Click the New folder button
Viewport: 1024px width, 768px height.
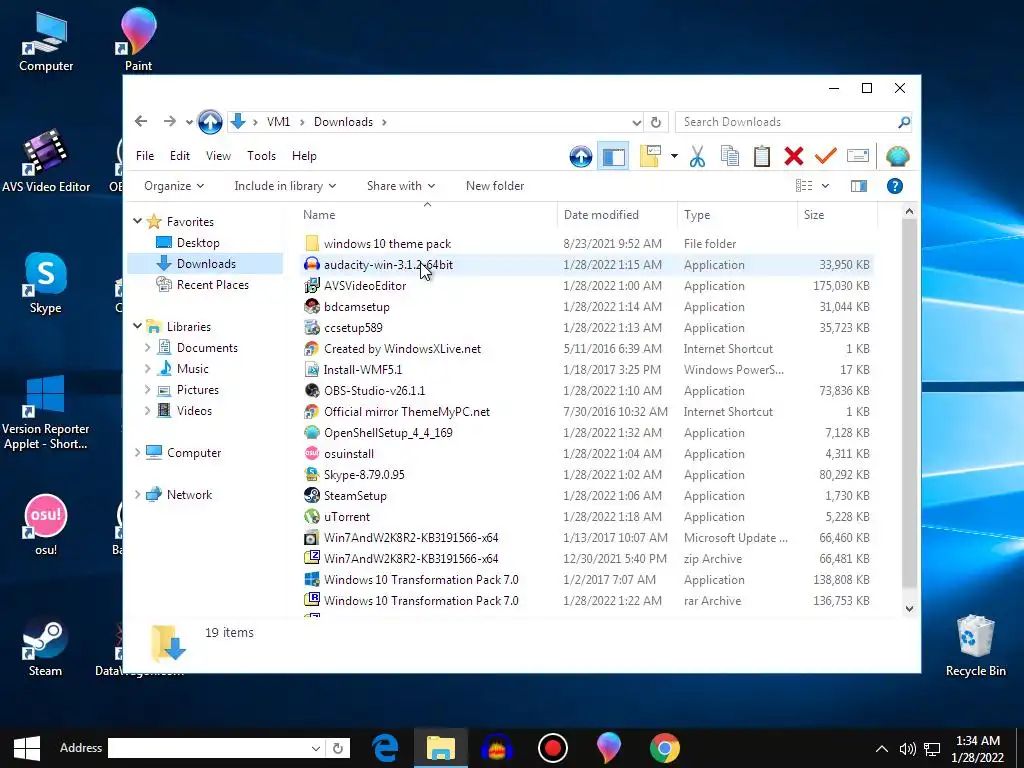tap(495, 186)
